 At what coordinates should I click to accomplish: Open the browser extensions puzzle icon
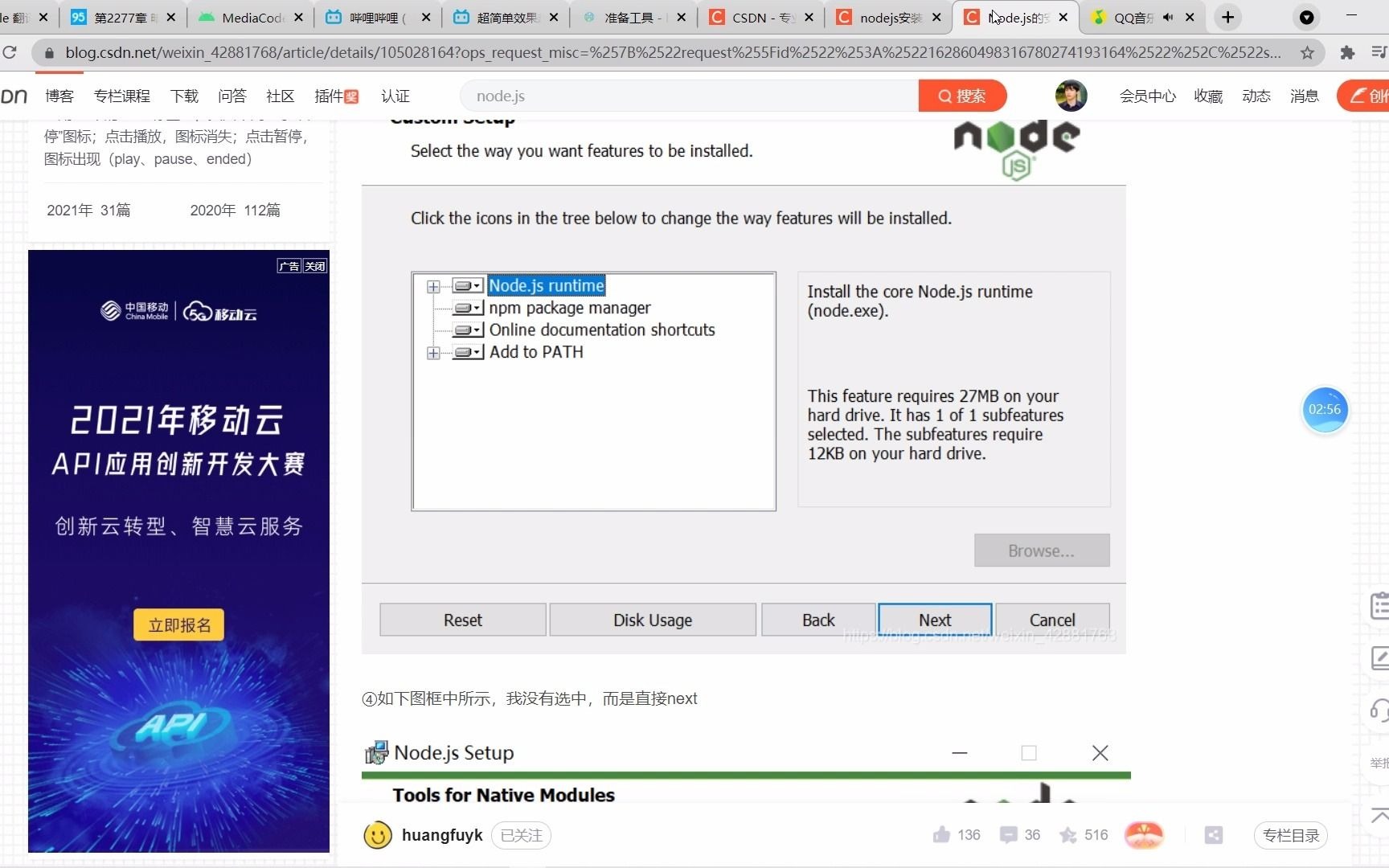point(1347,53)
